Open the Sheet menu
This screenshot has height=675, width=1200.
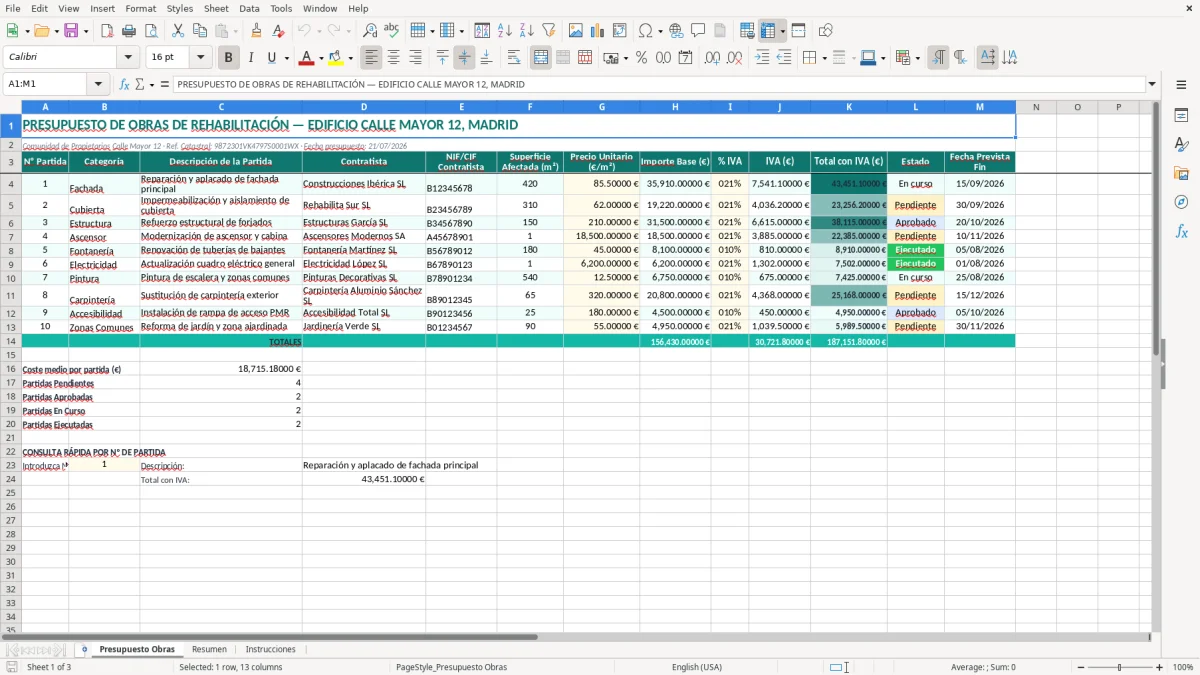click(216, 8)
